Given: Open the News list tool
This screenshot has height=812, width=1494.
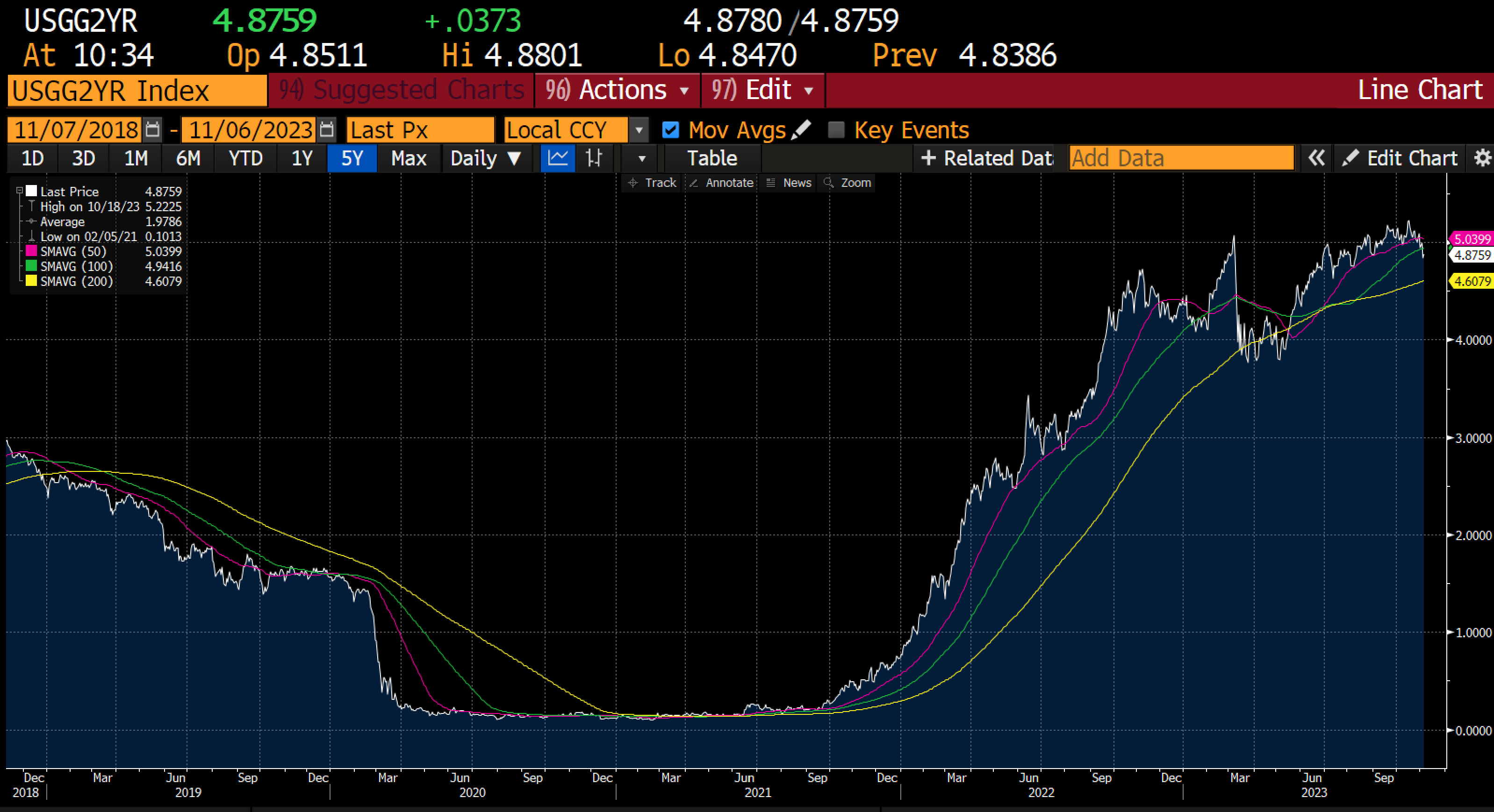Looking at the screenshot, I should pyautogui.click(x=788, y=183).
